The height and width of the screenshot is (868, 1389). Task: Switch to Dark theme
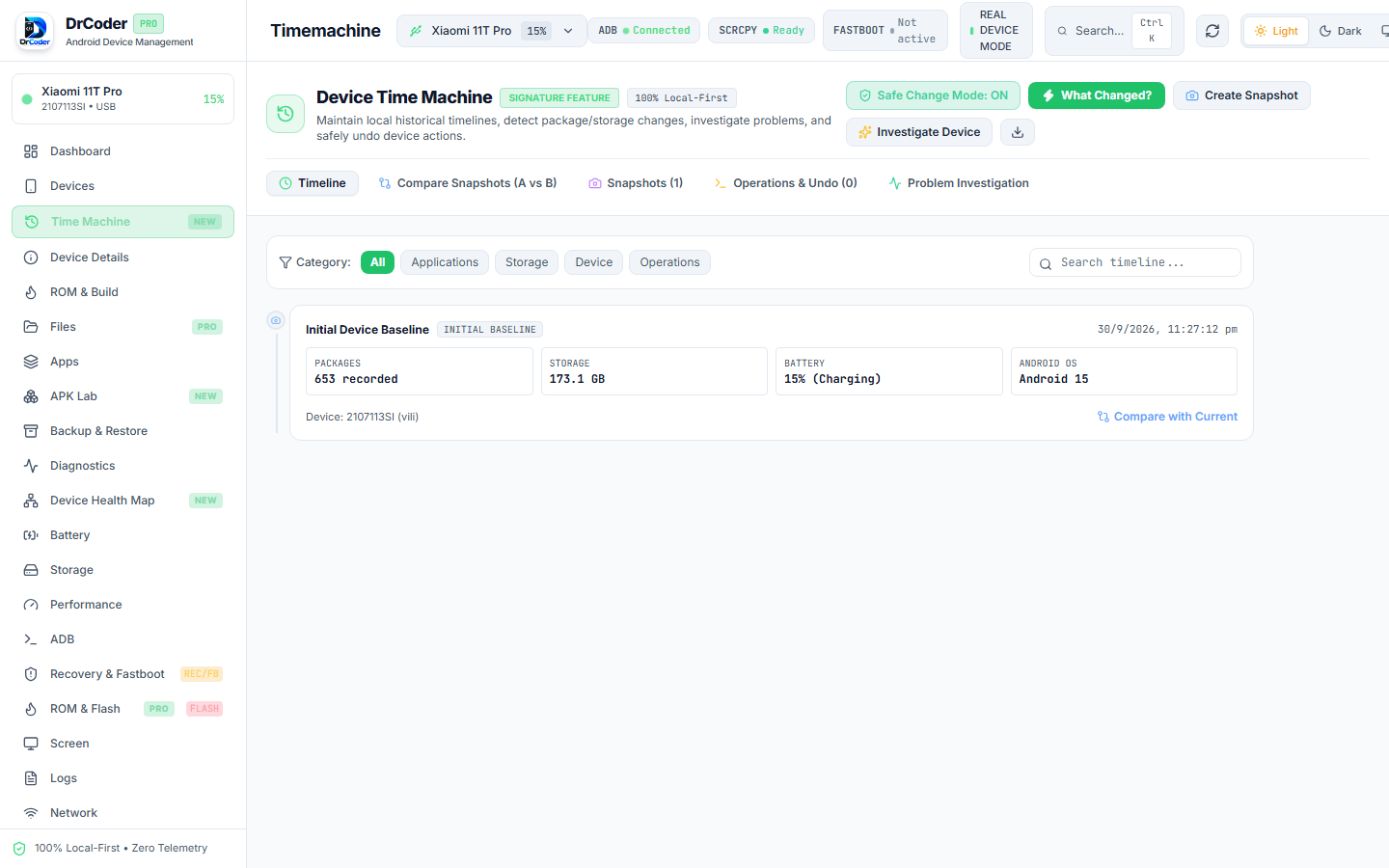(x=1341, y=31)
